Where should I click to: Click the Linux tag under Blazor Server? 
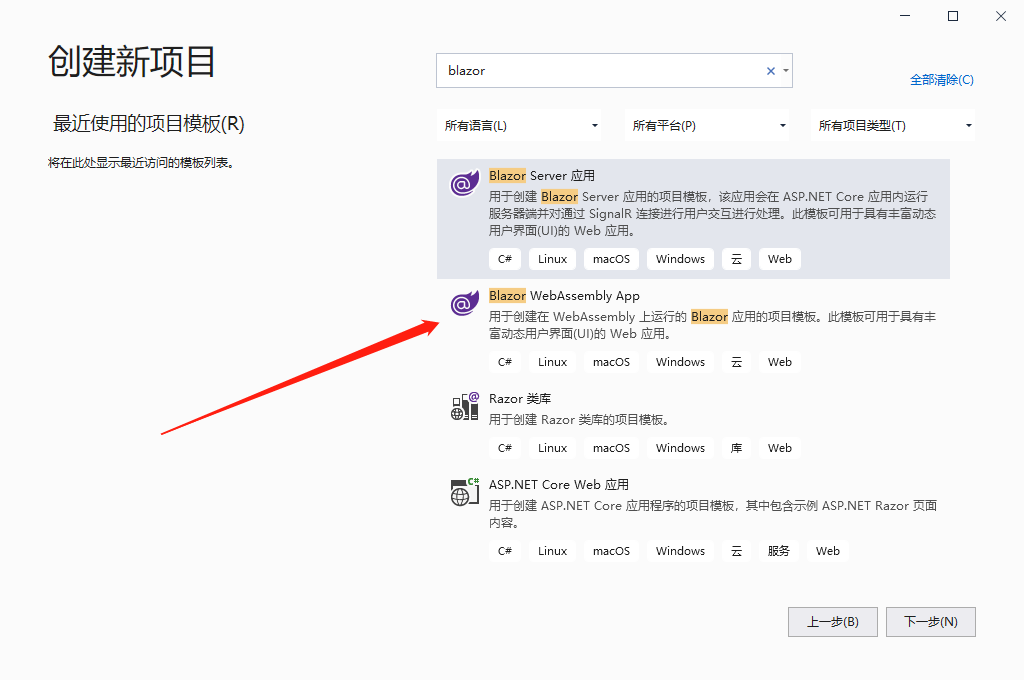[552, 259]
